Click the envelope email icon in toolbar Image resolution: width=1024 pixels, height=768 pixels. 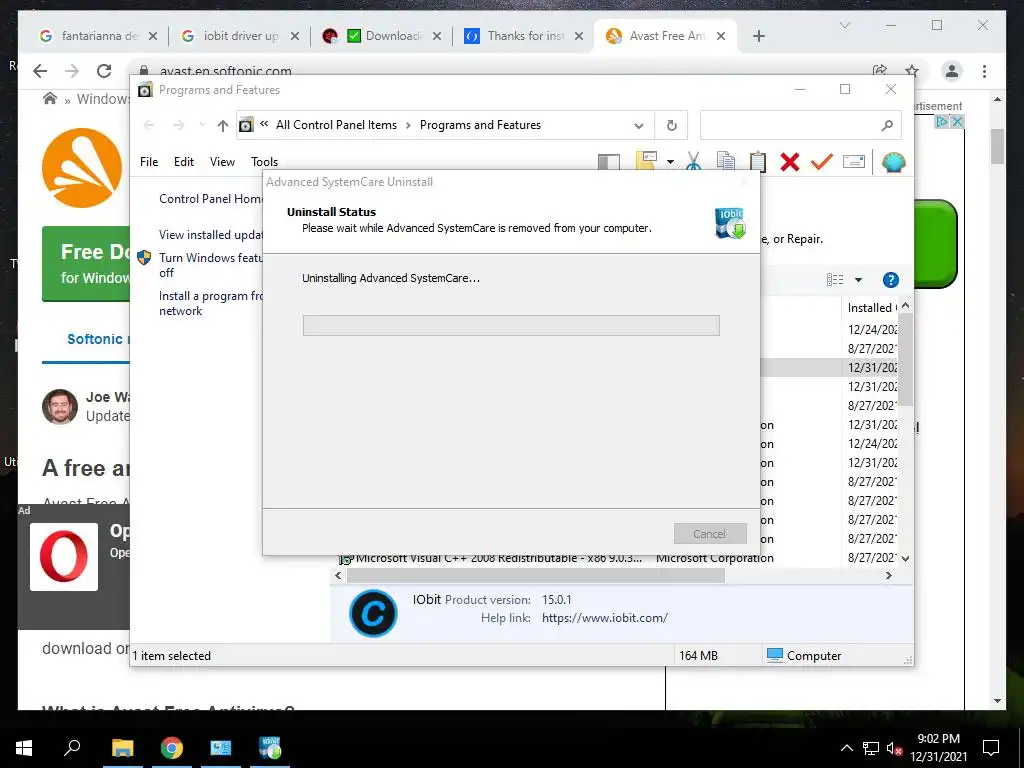854,161
